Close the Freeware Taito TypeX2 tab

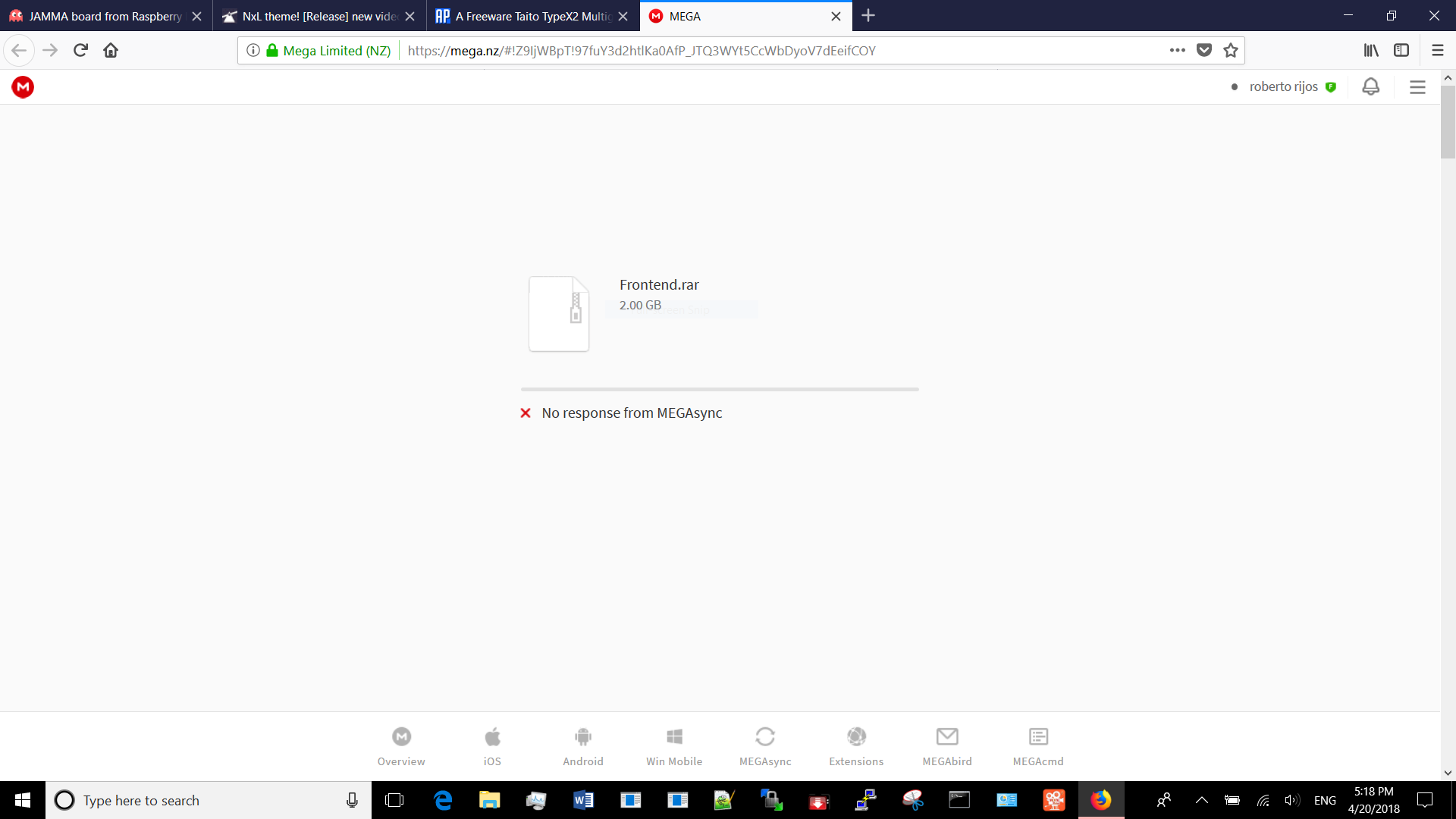point(623,16)
